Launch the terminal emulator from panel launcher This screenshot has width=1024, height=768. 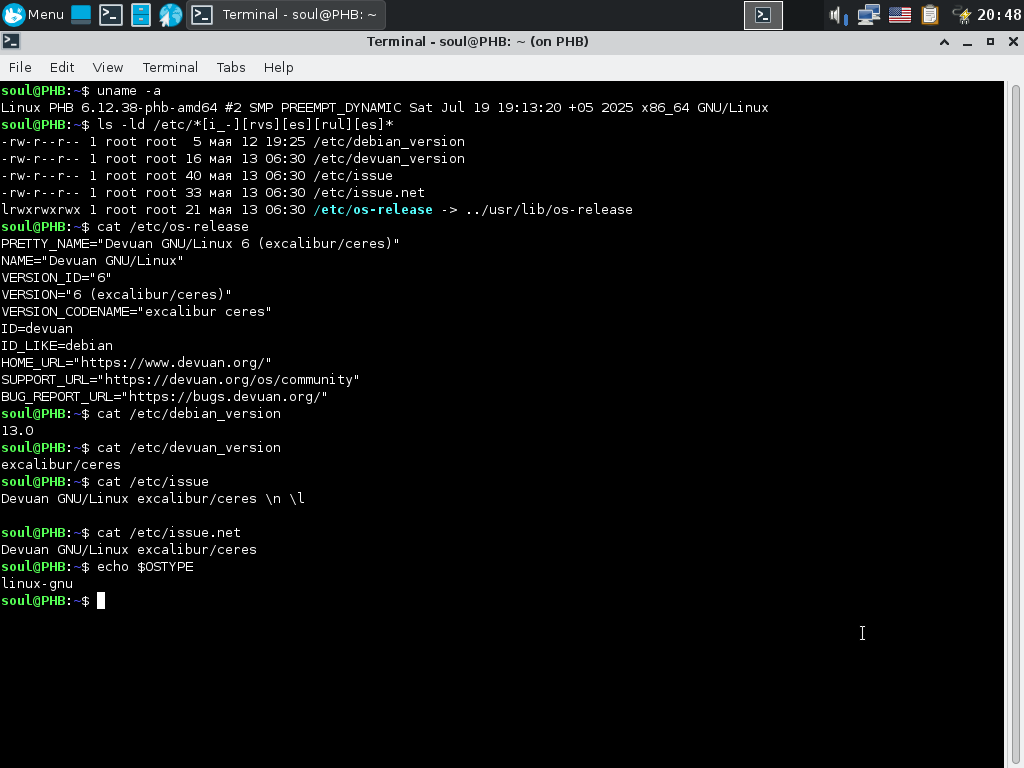tap(111, 14)
